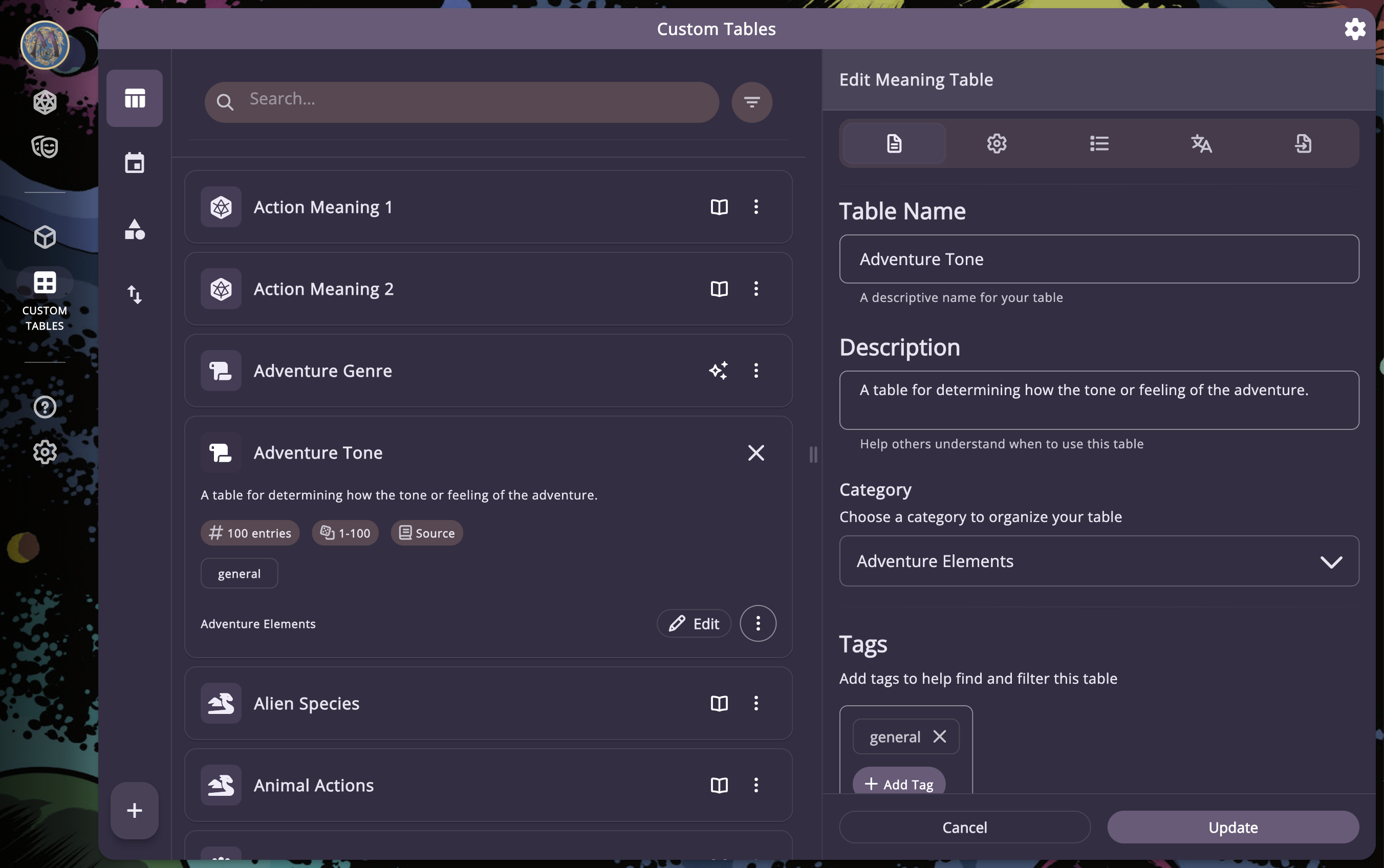Remove the general tag
Screen dimensions: 1384x868
click(x=939, y=736)
